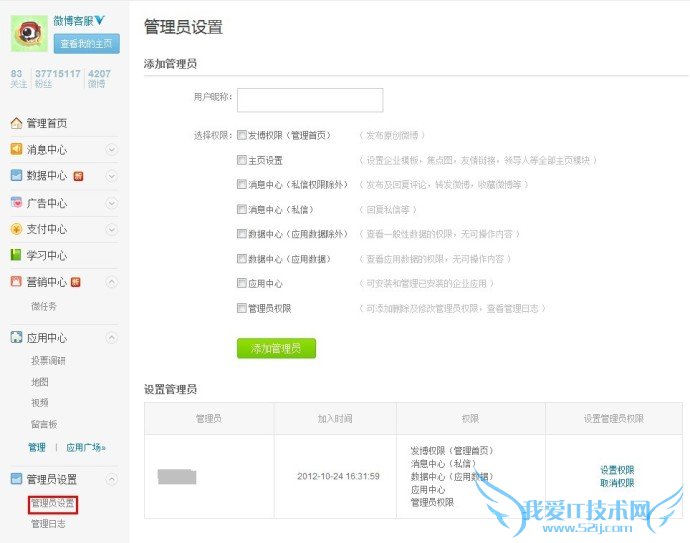
Task: Collapse the 营销中心 section arrow
Action: 112,282
